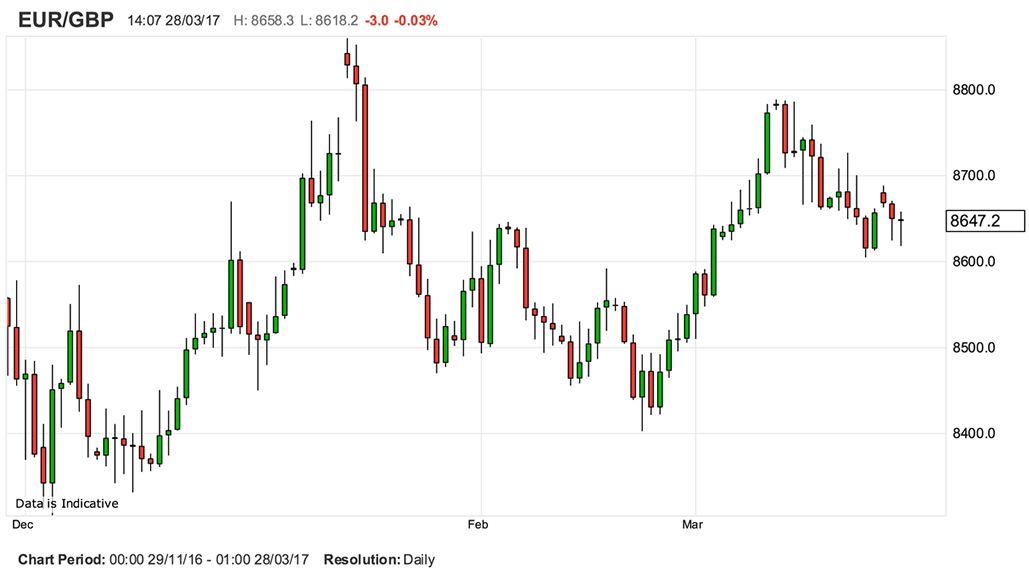
Task: Select the Dec marker on time axis
Action: [22, 524]
